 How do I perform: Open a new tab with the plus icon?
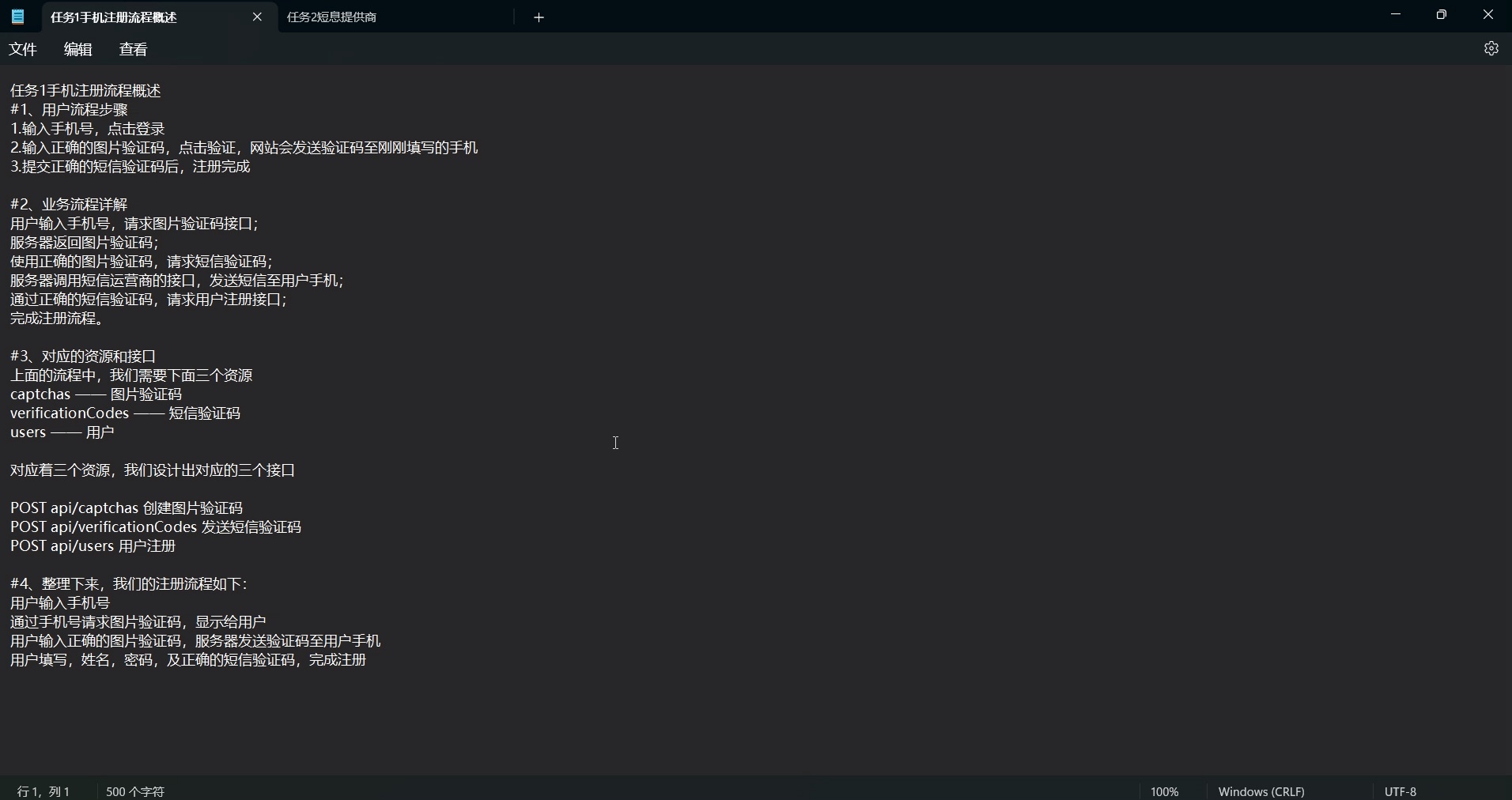pos(539,17)
